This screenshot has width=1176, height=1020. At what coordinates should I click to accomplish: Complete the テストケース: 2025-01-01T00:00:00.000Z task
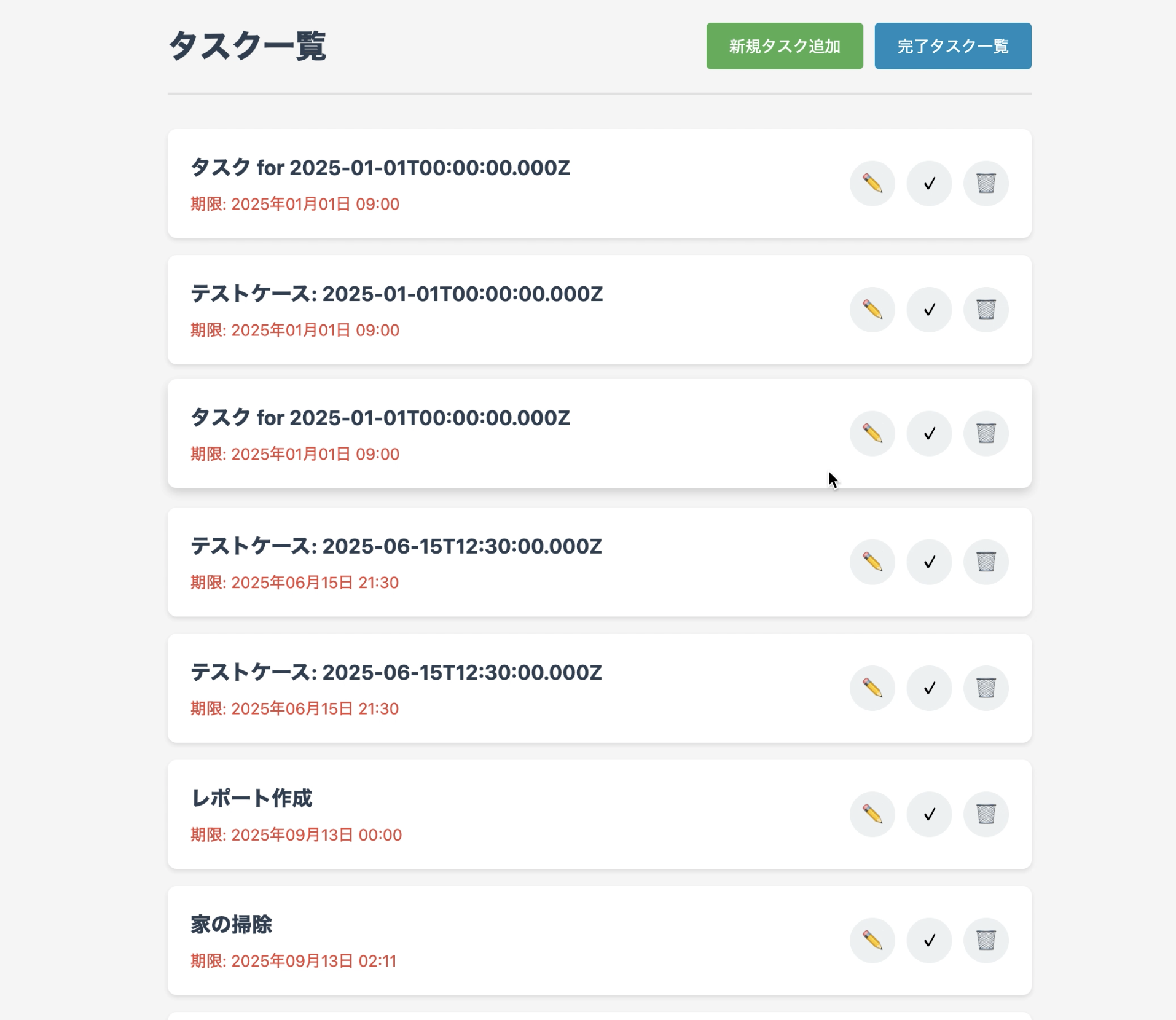coord(929,310)
